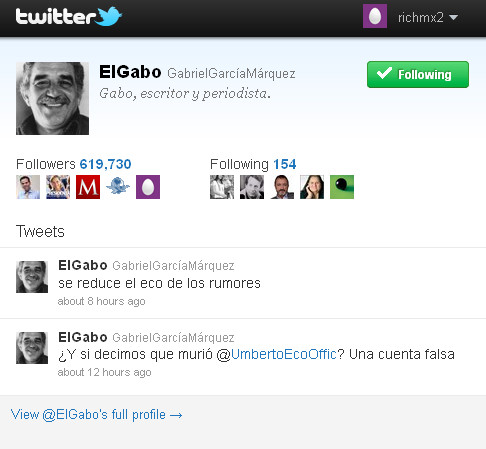Toggle the green Following button
This screenshot has width=486, height=449.
[x=418, y=74]
